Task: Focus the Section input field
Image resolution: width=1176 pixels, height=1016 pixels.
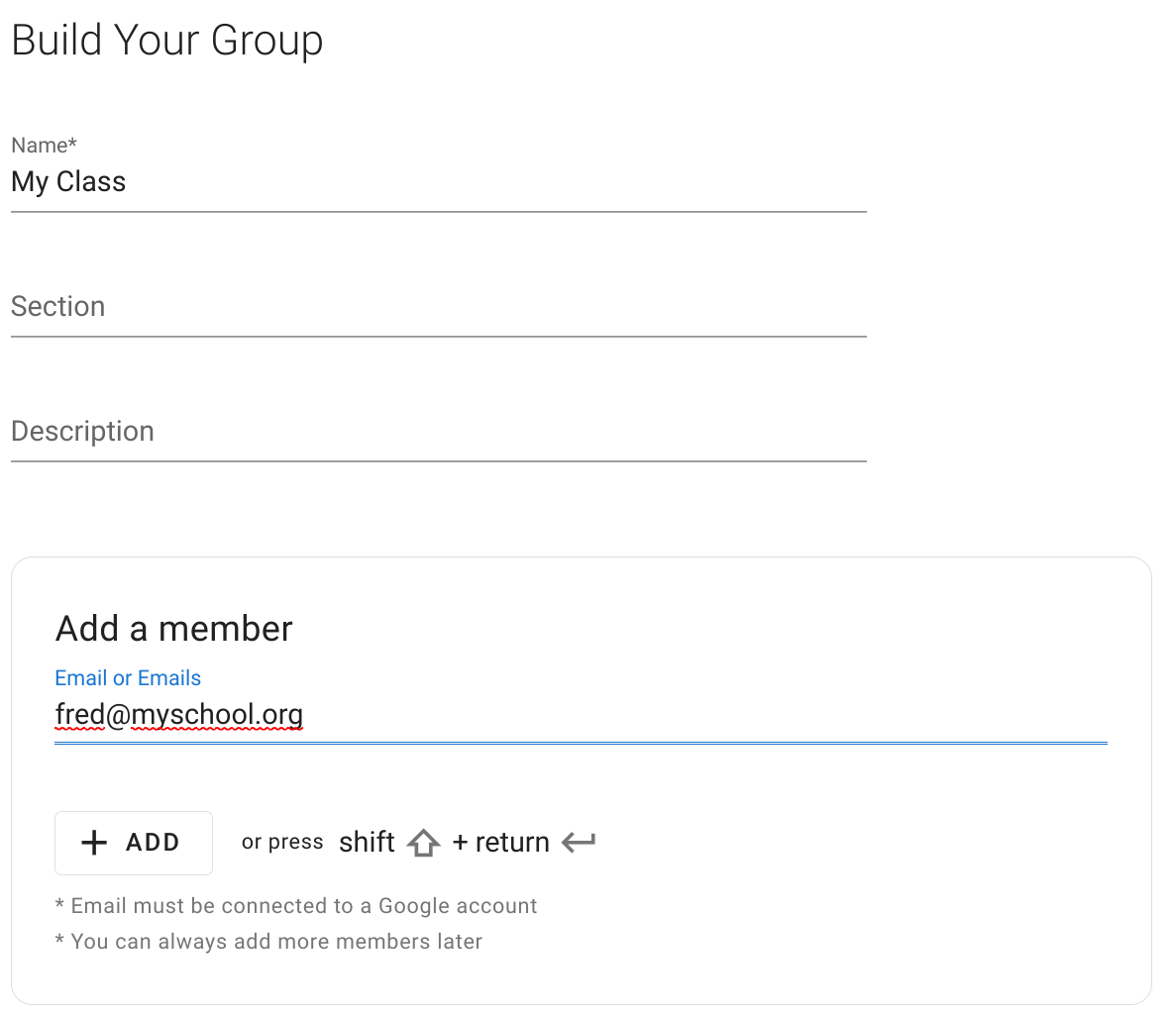Action: (439, 307)
